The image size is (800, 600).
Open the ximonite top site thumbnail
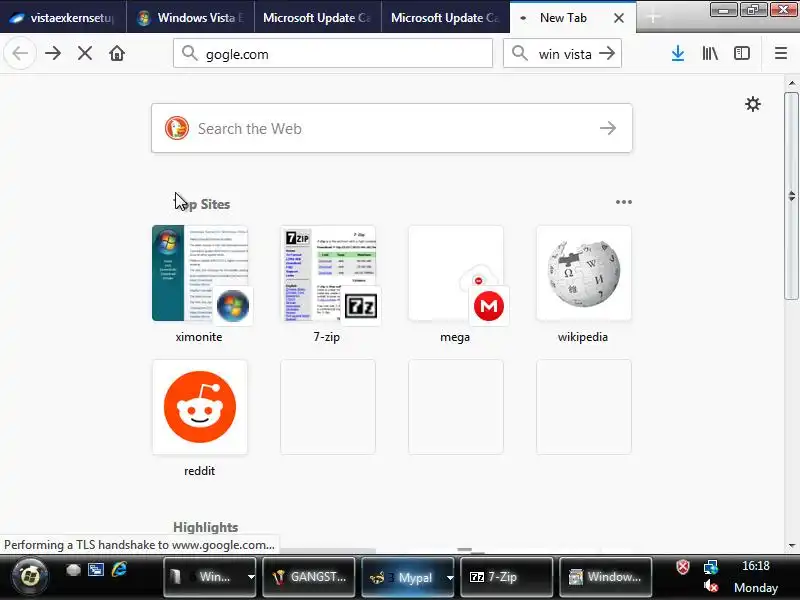199,273
